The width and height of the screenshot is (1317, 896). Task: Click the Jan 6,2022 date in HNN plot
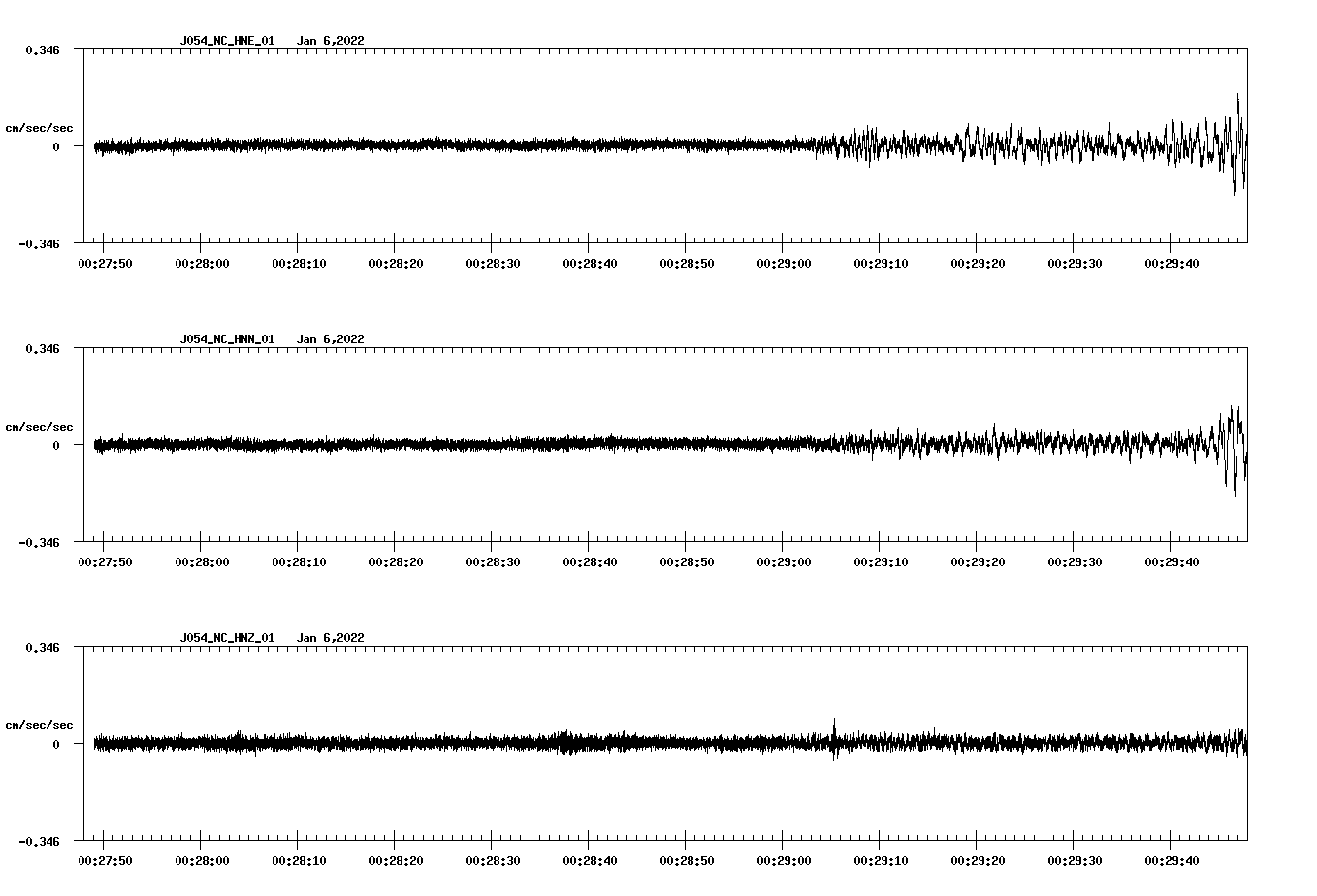[331, 339]
